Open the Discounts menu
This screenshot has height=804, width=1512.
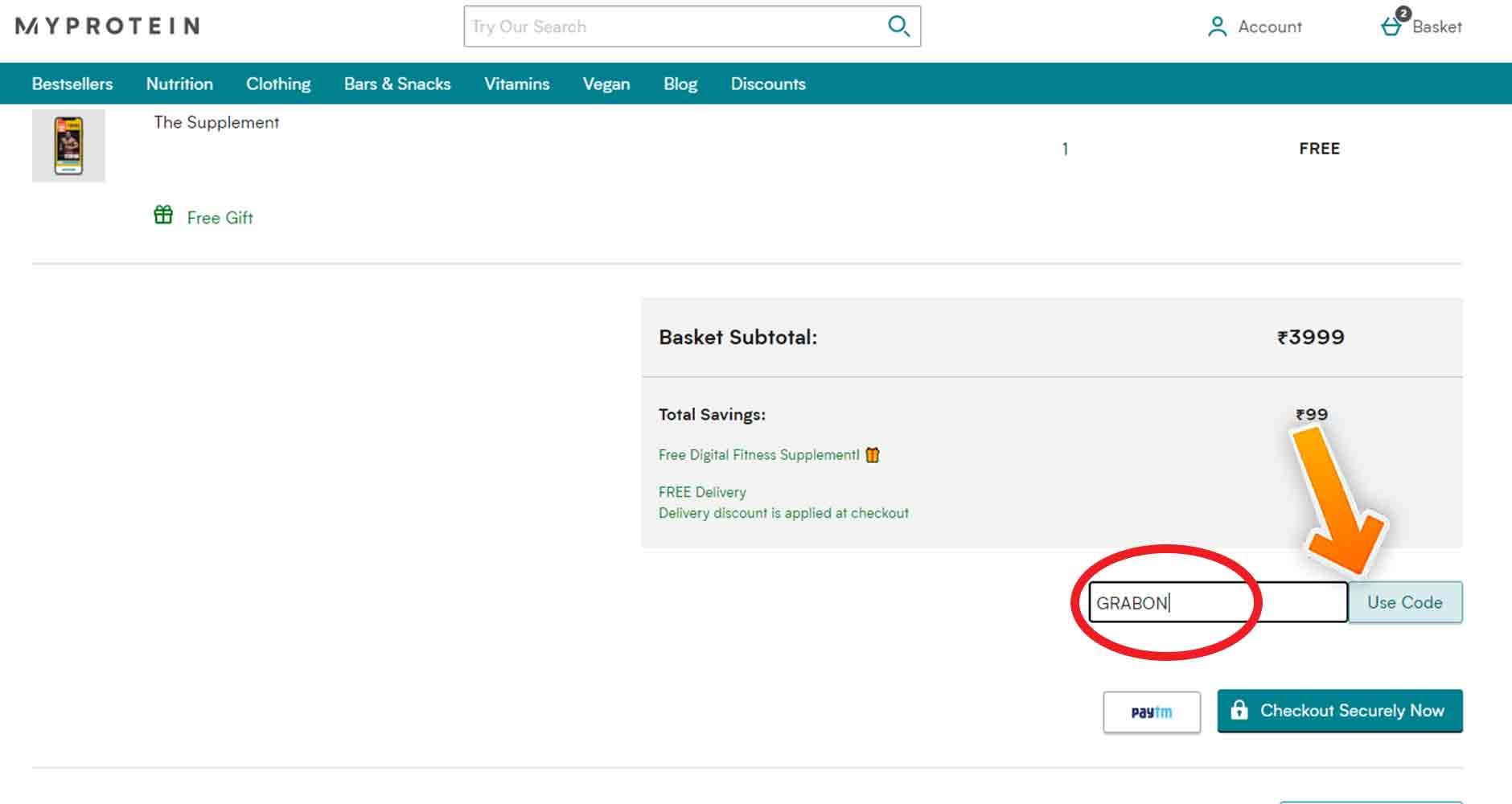point(768,84)
